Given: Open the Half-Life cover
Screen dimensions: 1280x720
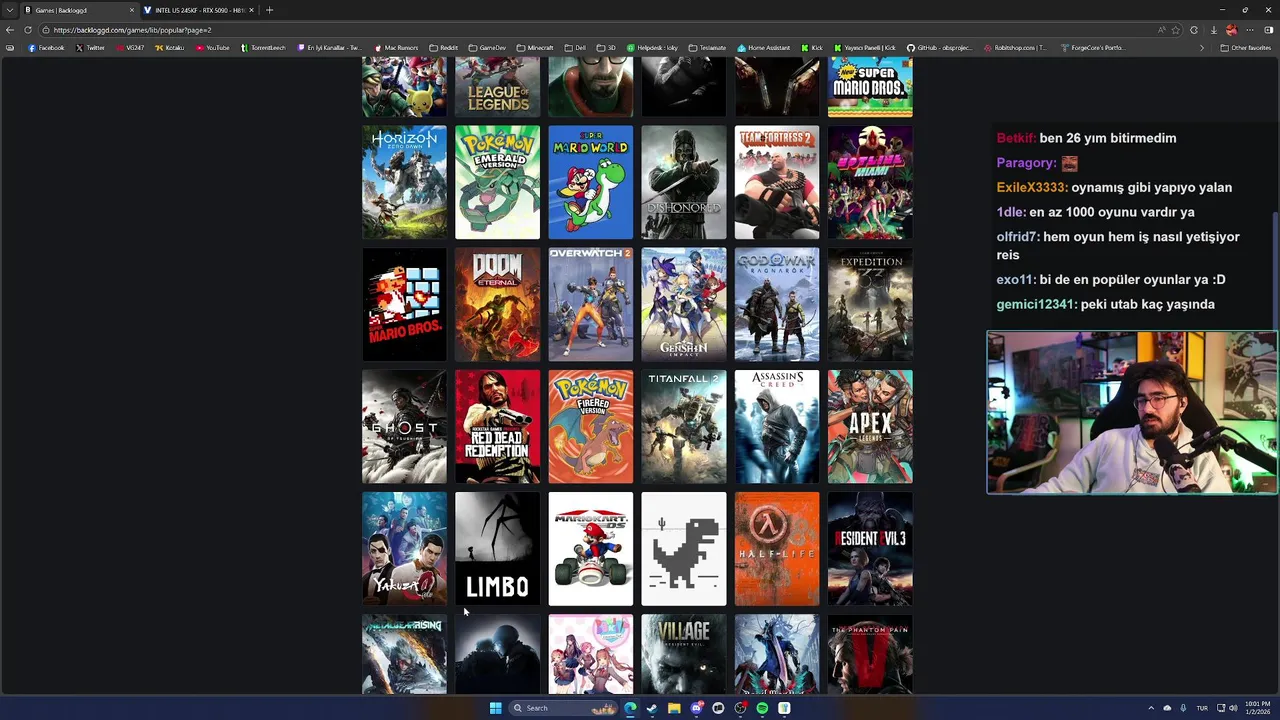Looking at the screenshot, I should tap(776, 549).
